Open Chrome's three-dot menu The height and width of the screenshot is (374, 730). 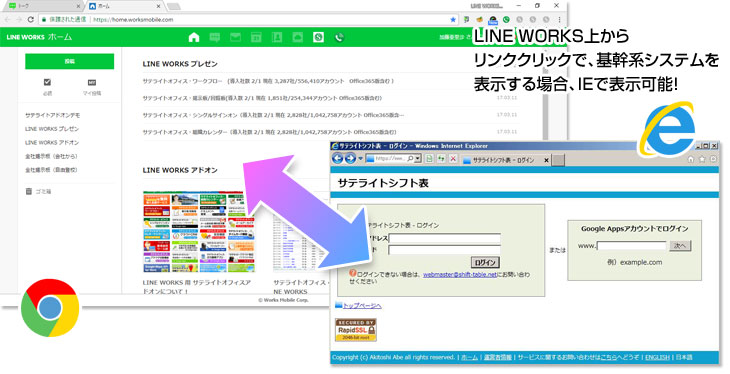point(559,20)
